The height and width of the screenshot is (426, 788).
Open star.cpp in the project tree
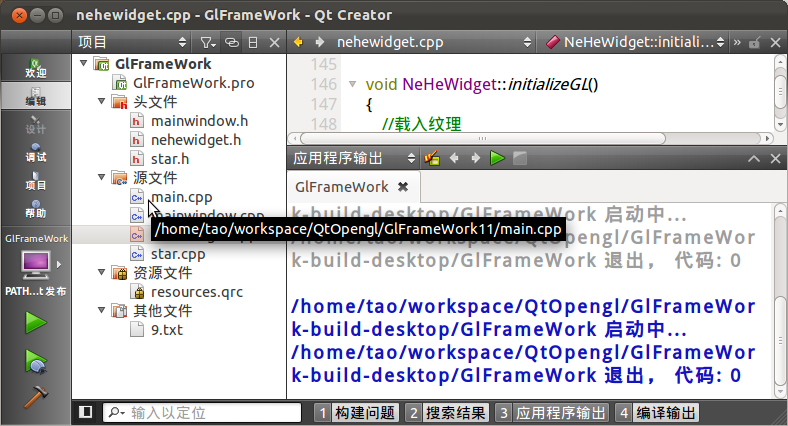pos(178,254)
